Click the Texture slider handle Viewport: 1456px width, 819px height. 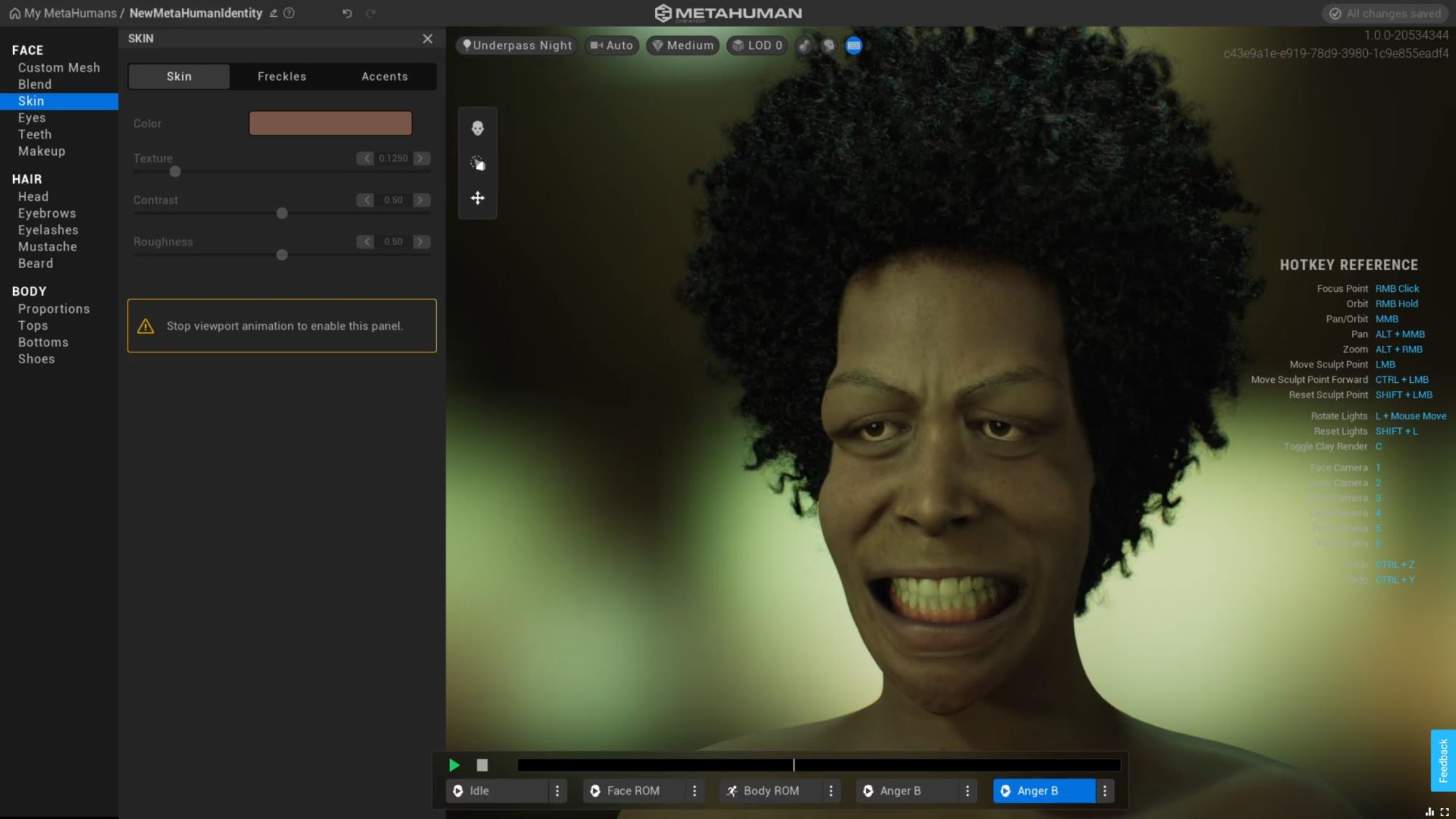point(175,172)
